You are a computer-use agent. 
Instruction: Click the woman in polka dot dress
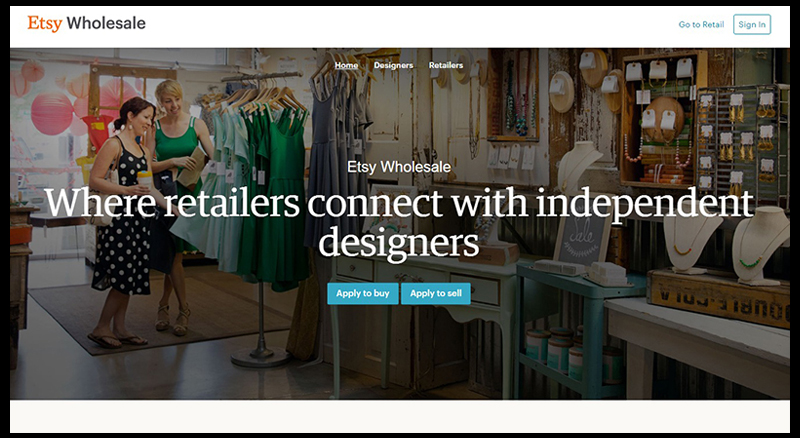(122, 222)
